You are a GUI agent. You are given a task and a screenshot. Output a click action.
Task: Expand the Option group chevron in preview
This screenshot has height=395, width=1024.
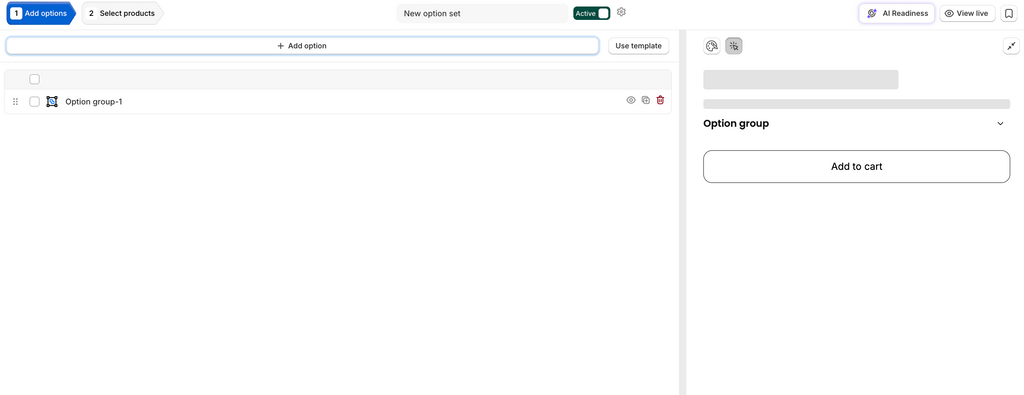coord(1000,123)
